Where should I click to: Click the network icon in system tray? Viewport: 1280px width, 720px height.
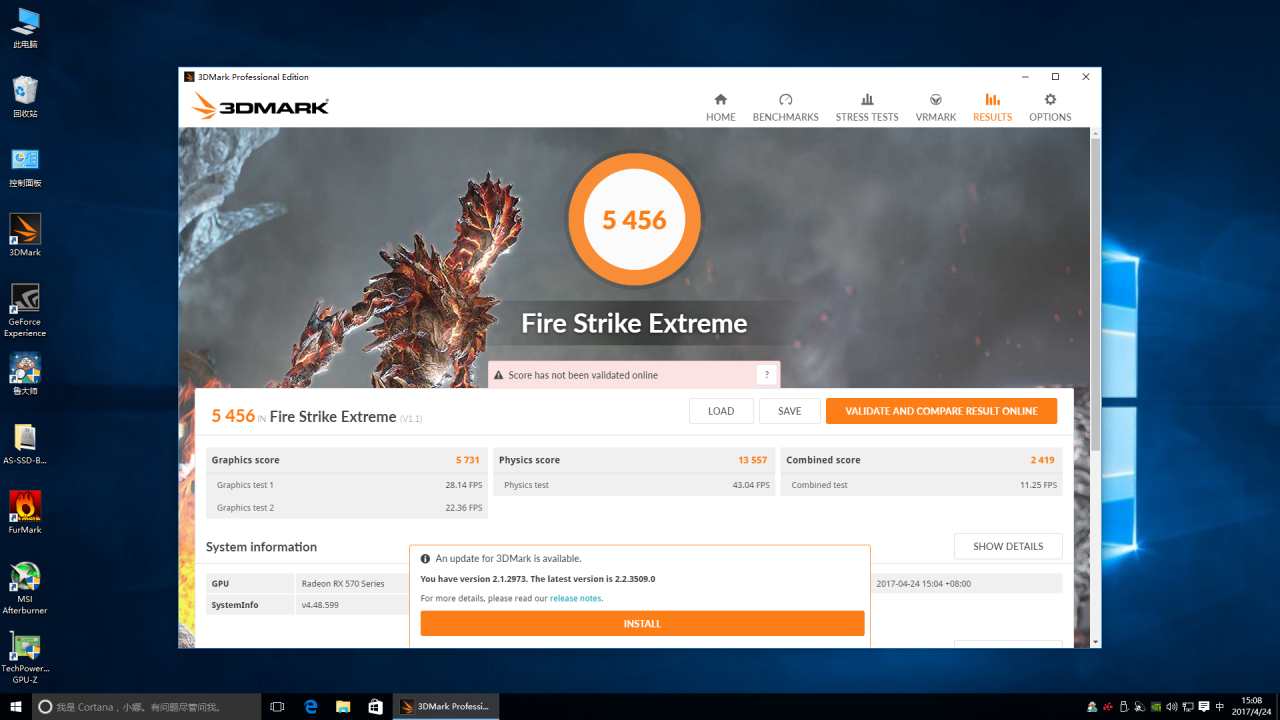pos(1188,707)
